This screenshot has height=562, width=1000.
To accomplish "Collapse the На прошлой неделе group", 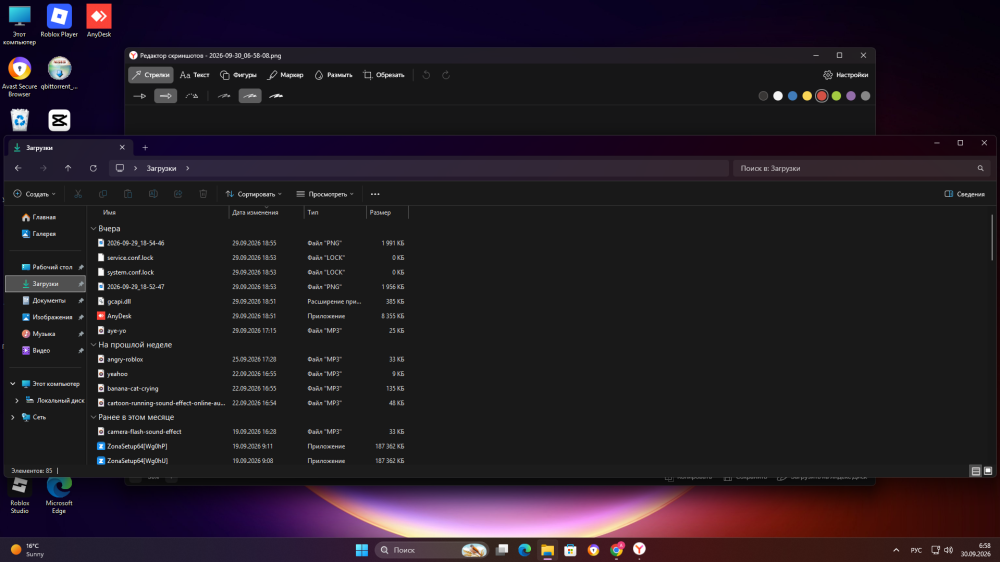I will (x=93, y=344).
